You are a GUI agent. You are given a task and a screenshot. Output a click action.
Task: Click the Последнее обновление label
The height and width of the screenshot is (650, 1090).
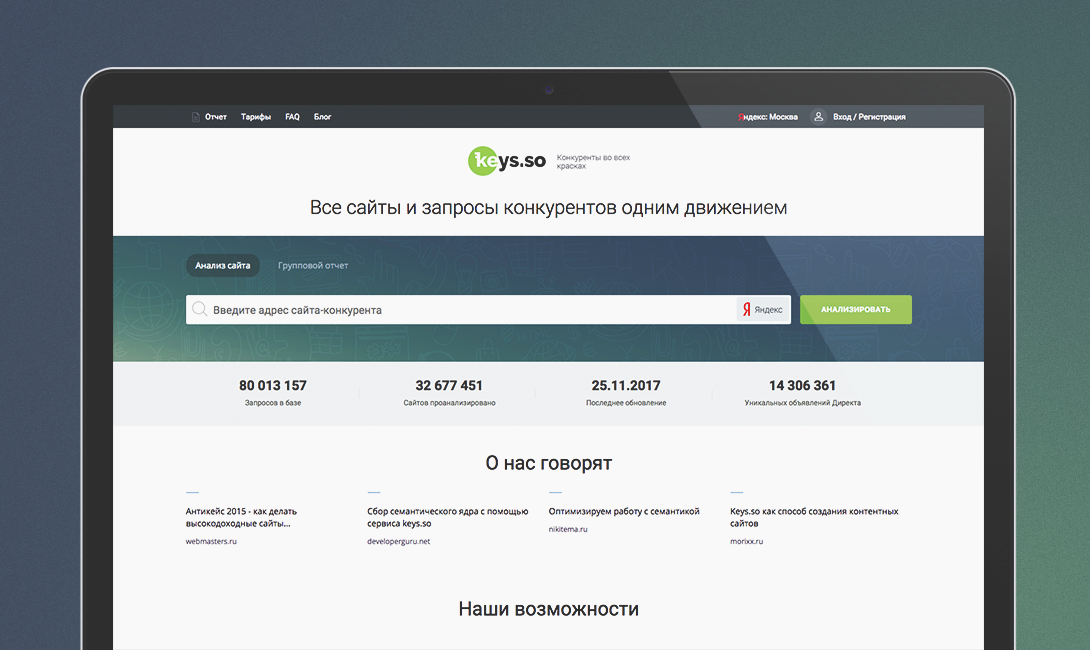pyautogui.click(x=626, y=403)
